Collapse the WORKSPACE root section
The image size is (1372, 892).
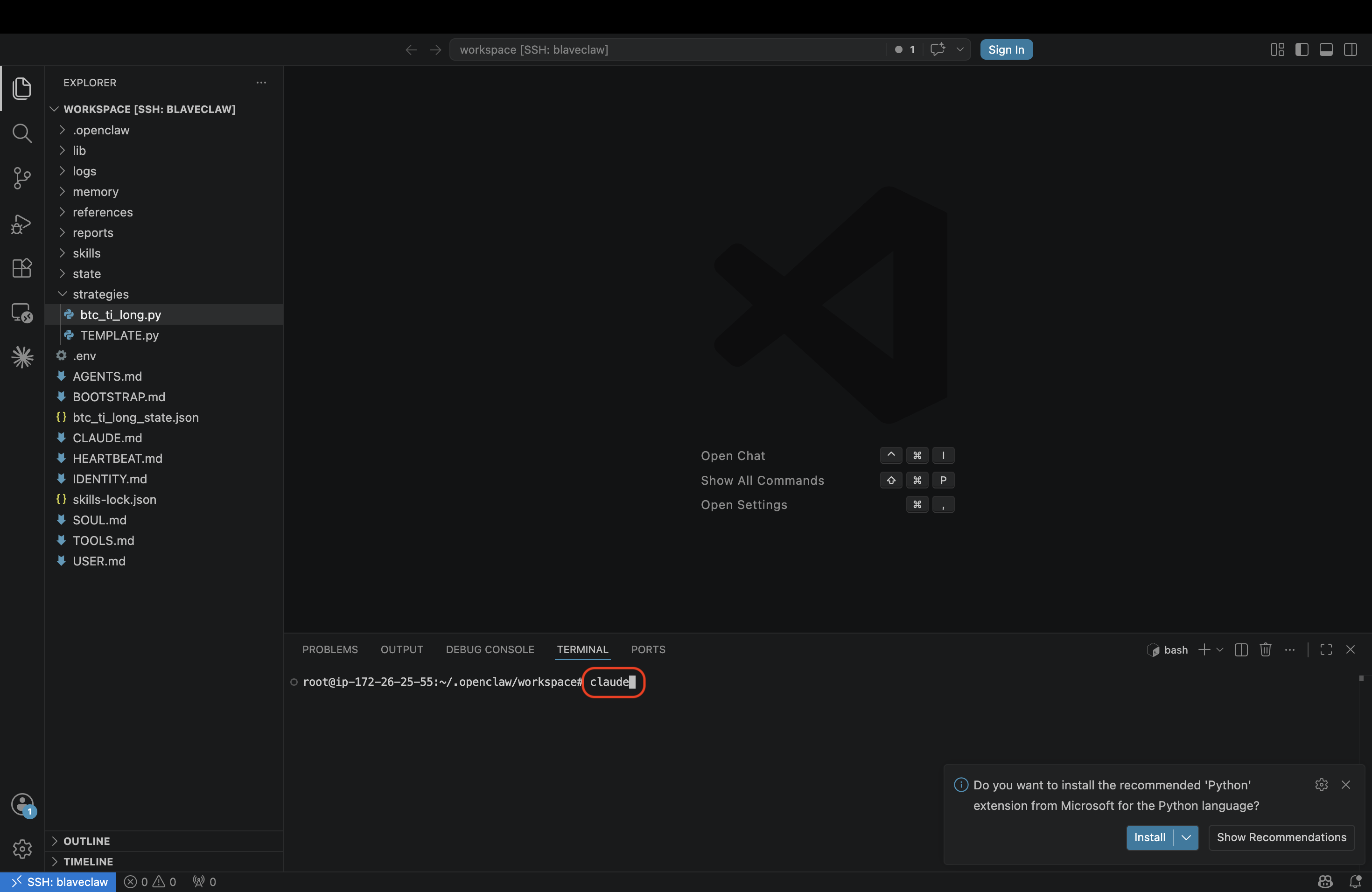pyautogui.click(x=164, y=109)
